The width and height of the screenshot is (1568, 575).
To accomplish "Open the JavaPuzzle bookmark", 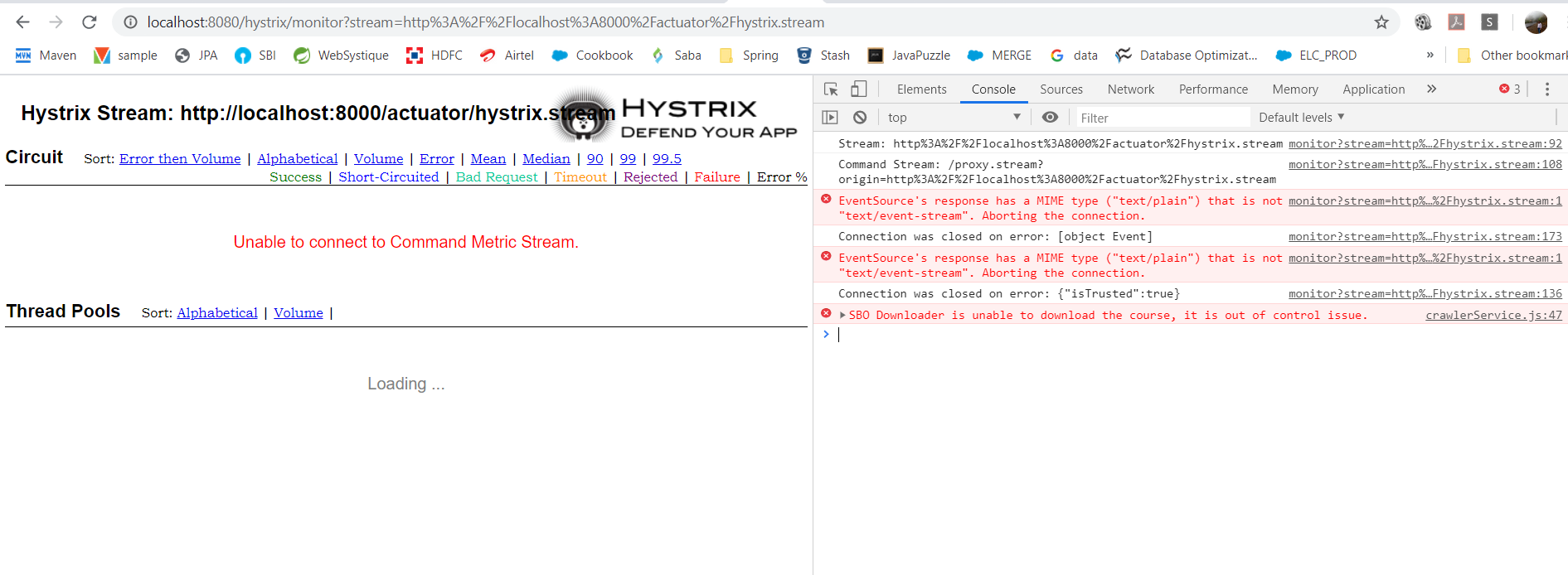I will pos(909,56).
